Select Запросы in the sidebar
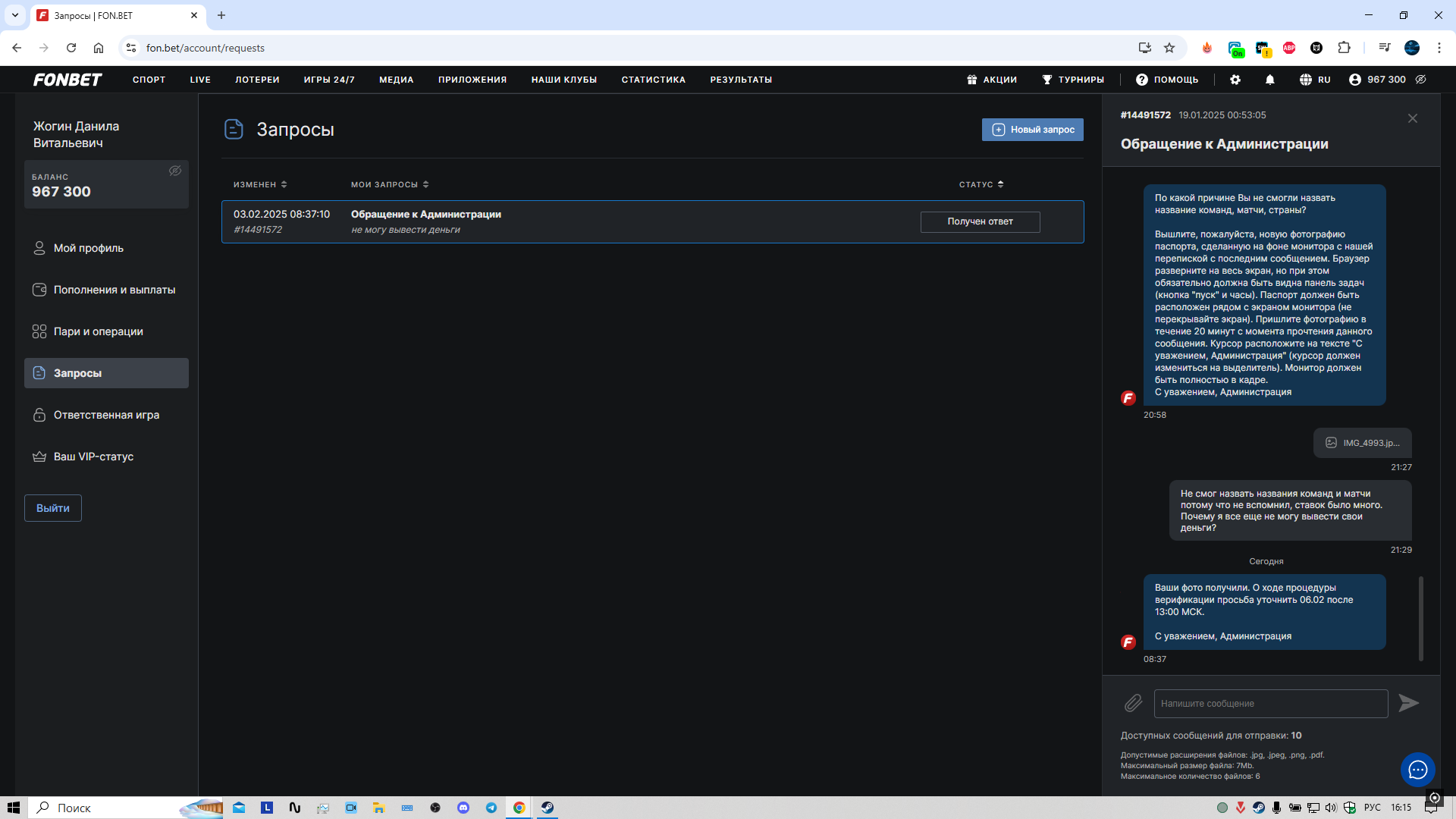Screen dimensions: 1456x819 pos(106,373)
